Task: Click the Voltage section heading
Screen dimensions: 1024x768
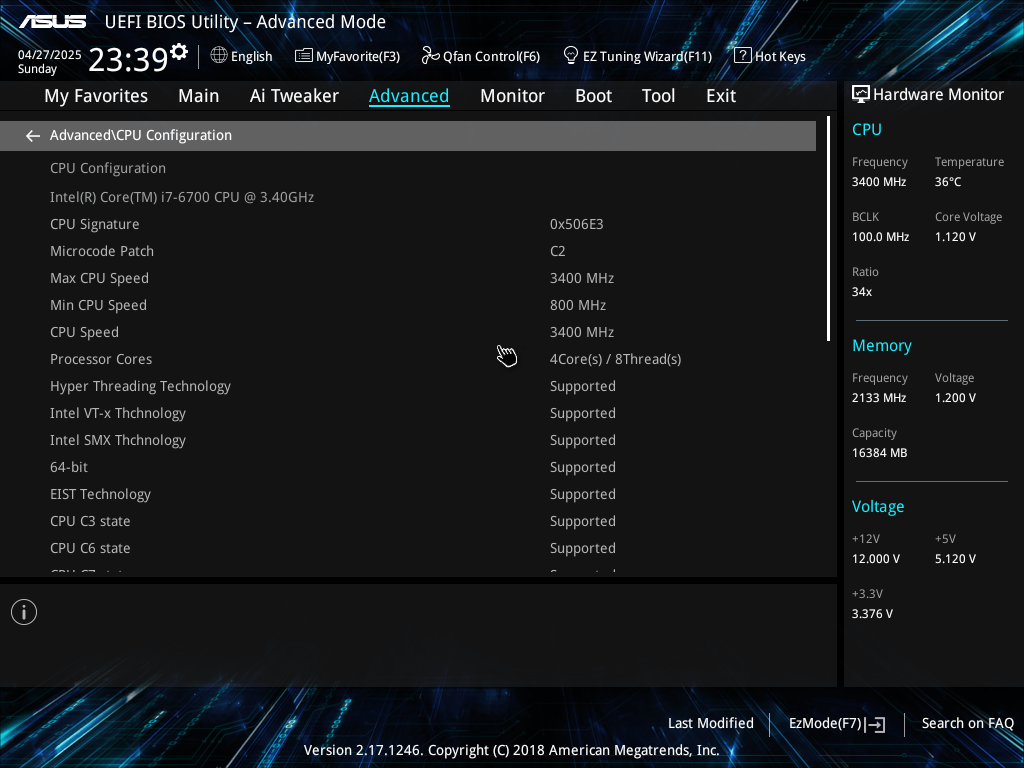Action: tap(878, 507)
